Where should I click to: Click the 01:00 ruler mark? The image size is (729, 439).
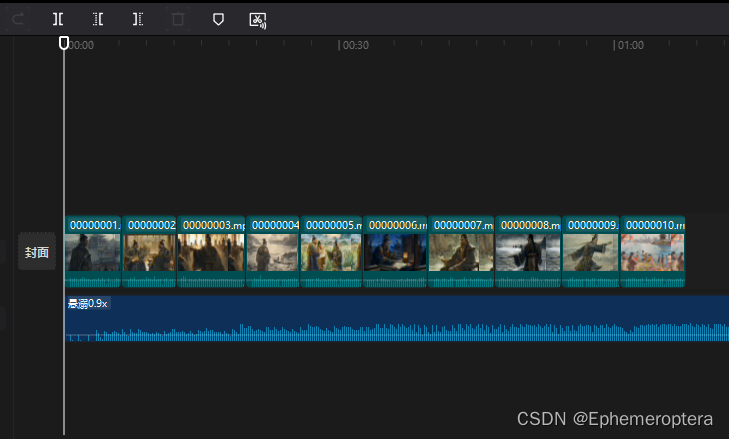tap(629, 45)
